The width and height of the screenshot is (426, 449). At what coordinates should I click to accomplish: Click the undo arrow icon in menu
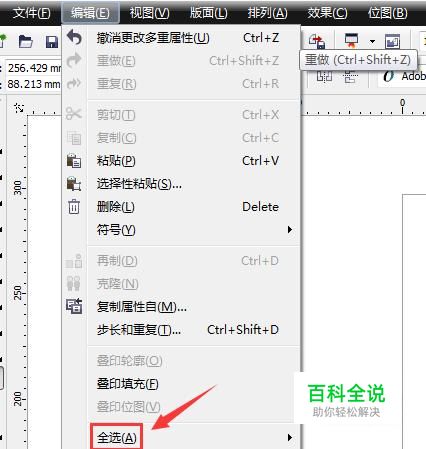pyautogui.click(x=74, y=37)
